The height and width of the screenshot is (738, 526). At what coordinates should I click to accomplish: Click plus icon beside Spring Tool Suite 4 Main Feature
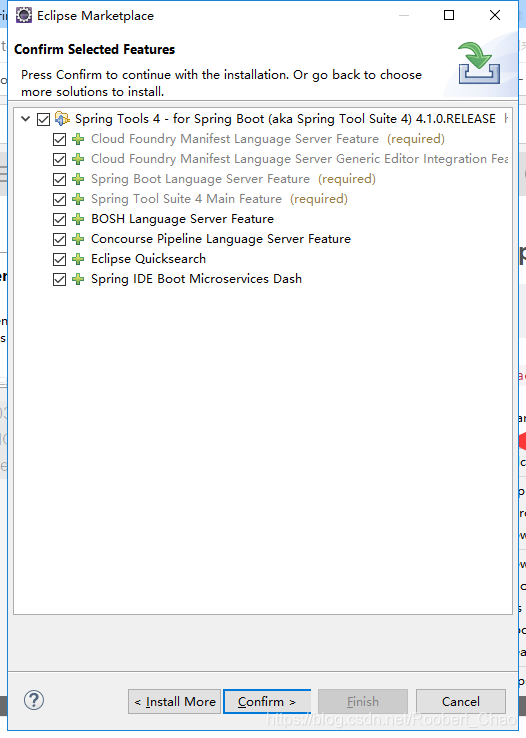[78, 199]
